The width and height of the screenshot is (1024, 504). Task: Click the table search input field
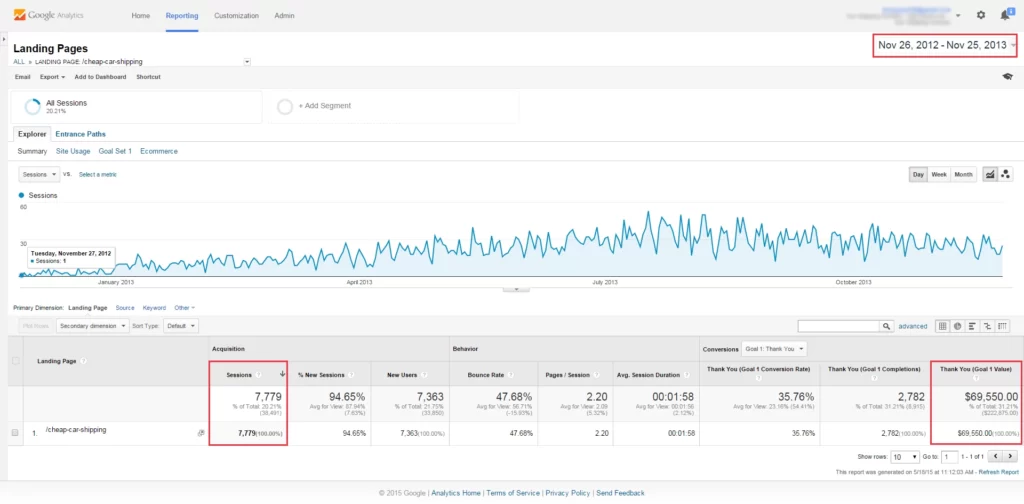tap(839, 326)
